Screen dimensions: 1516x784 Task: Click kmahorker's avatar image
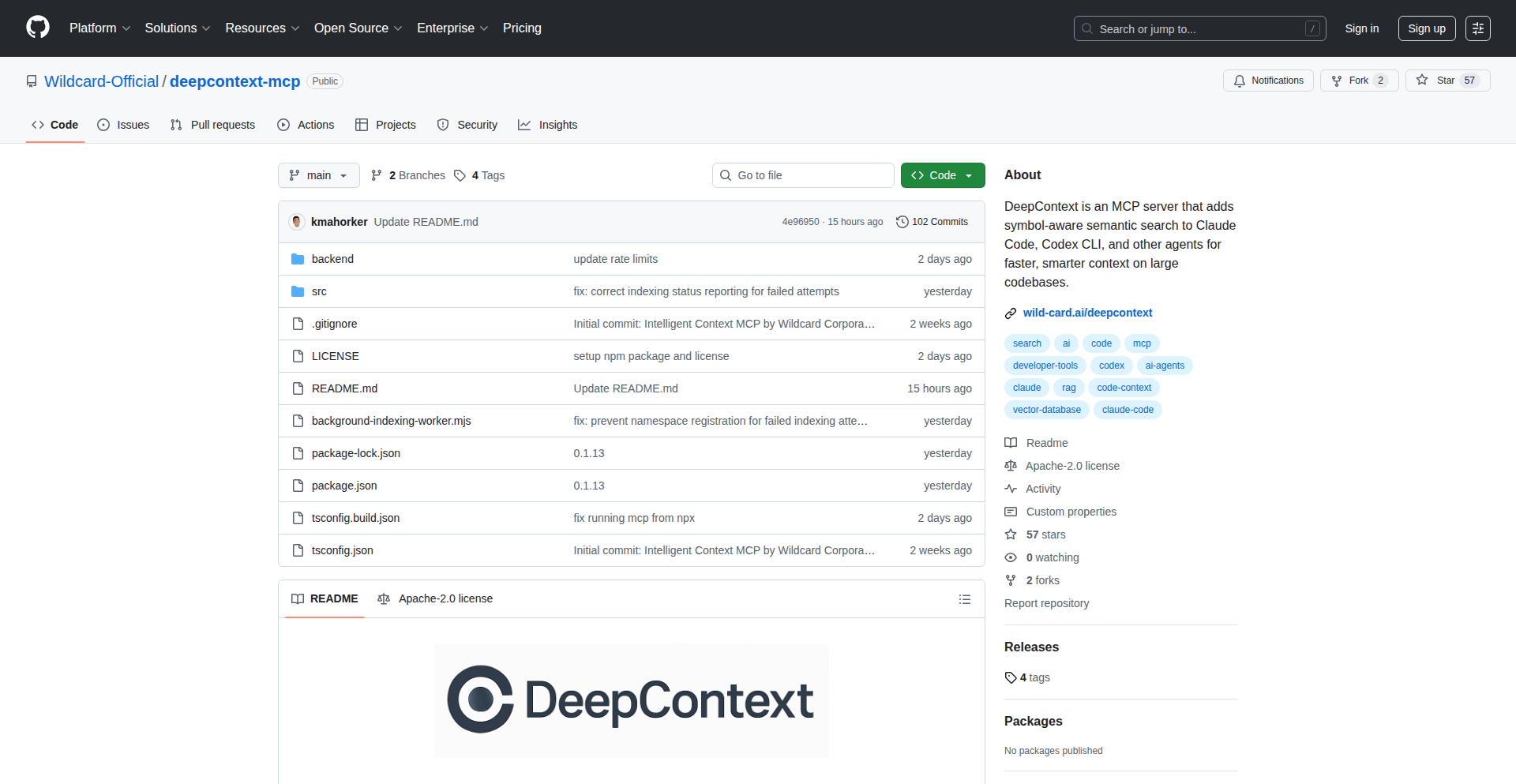click(x=297, y=222)
